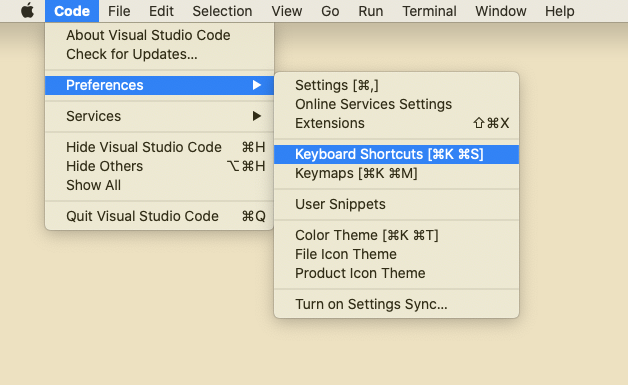Open the Run menu
The image size is (628, 385).
tap(370, 11)
